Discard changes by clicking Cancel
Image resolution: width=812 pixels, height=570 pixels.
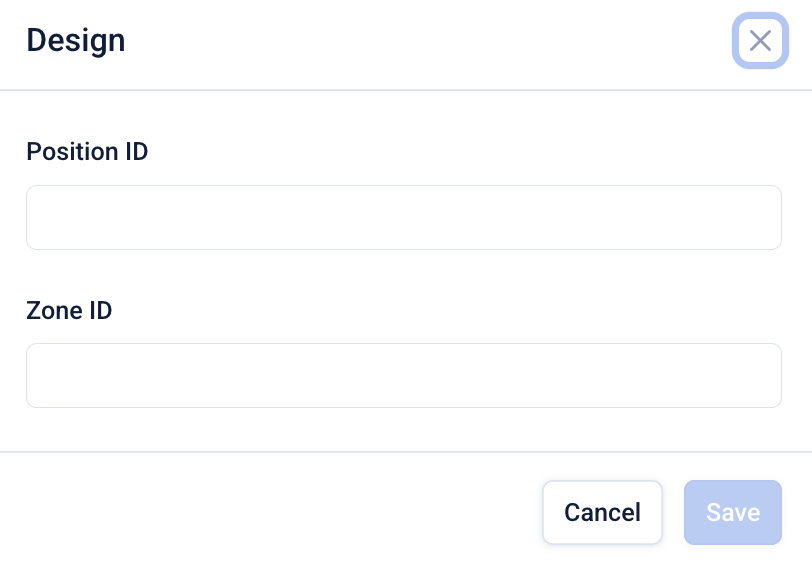coord(602,512)
